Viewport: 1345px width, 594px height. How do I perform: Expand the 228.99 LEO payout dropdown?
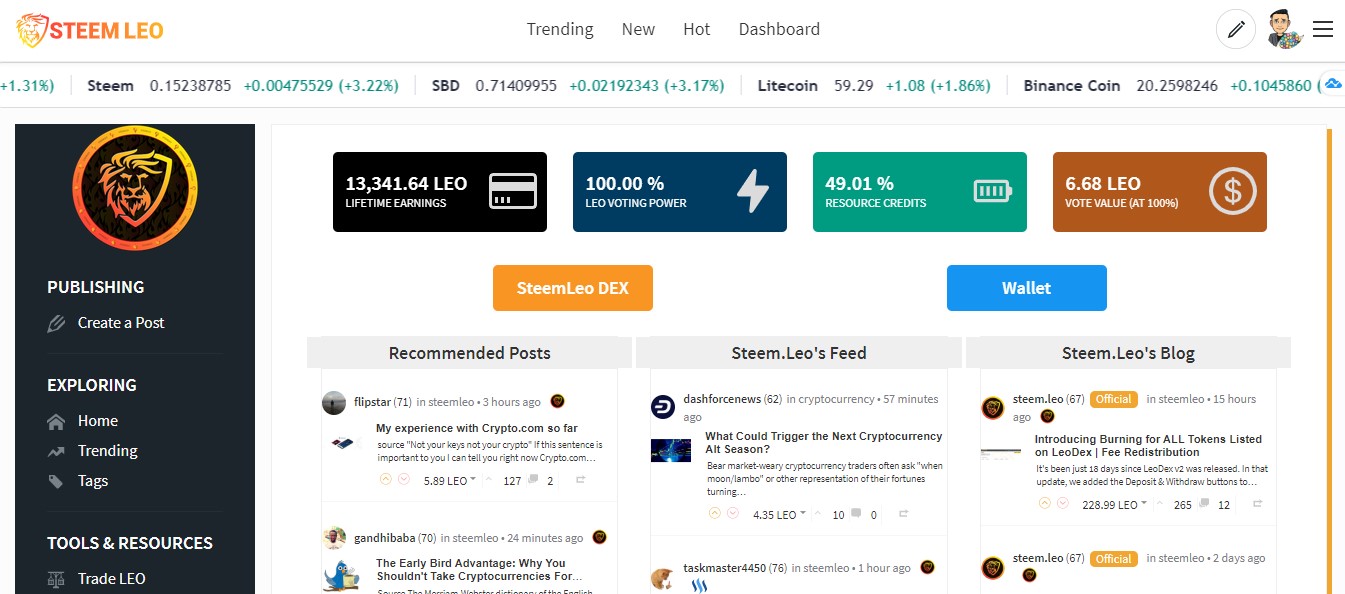point(1115,505)
